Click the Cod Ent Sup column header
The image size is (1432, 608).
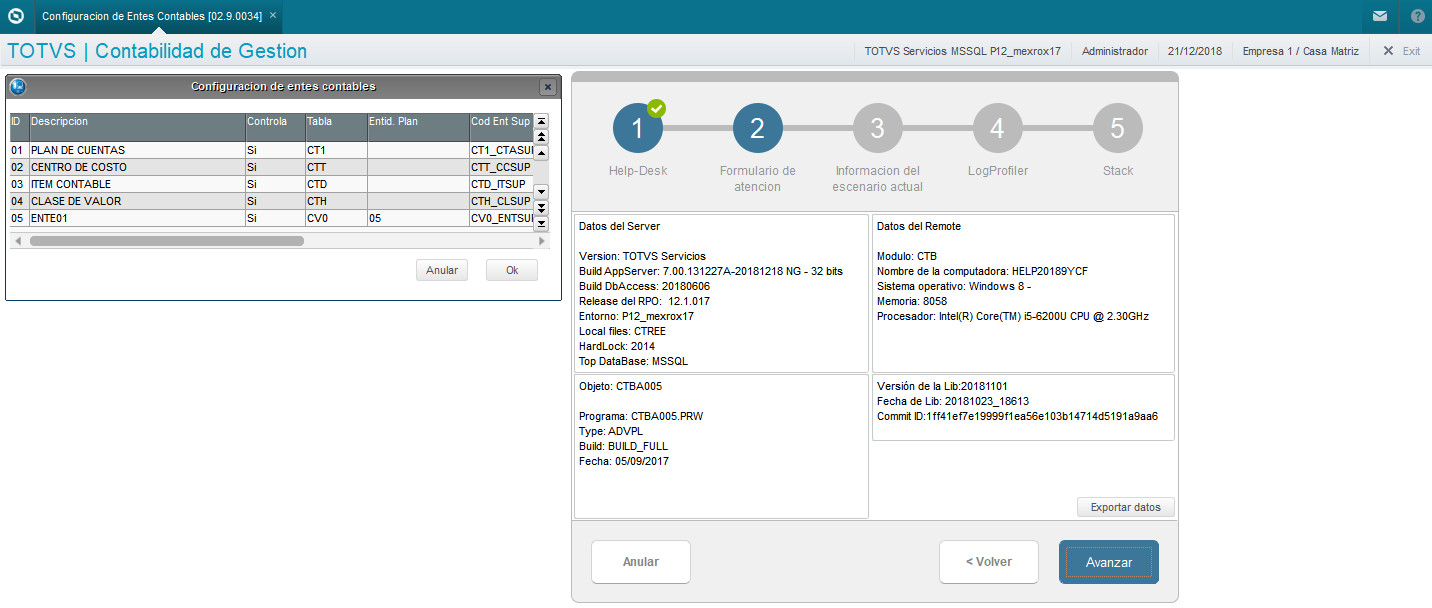coord(501,127)
